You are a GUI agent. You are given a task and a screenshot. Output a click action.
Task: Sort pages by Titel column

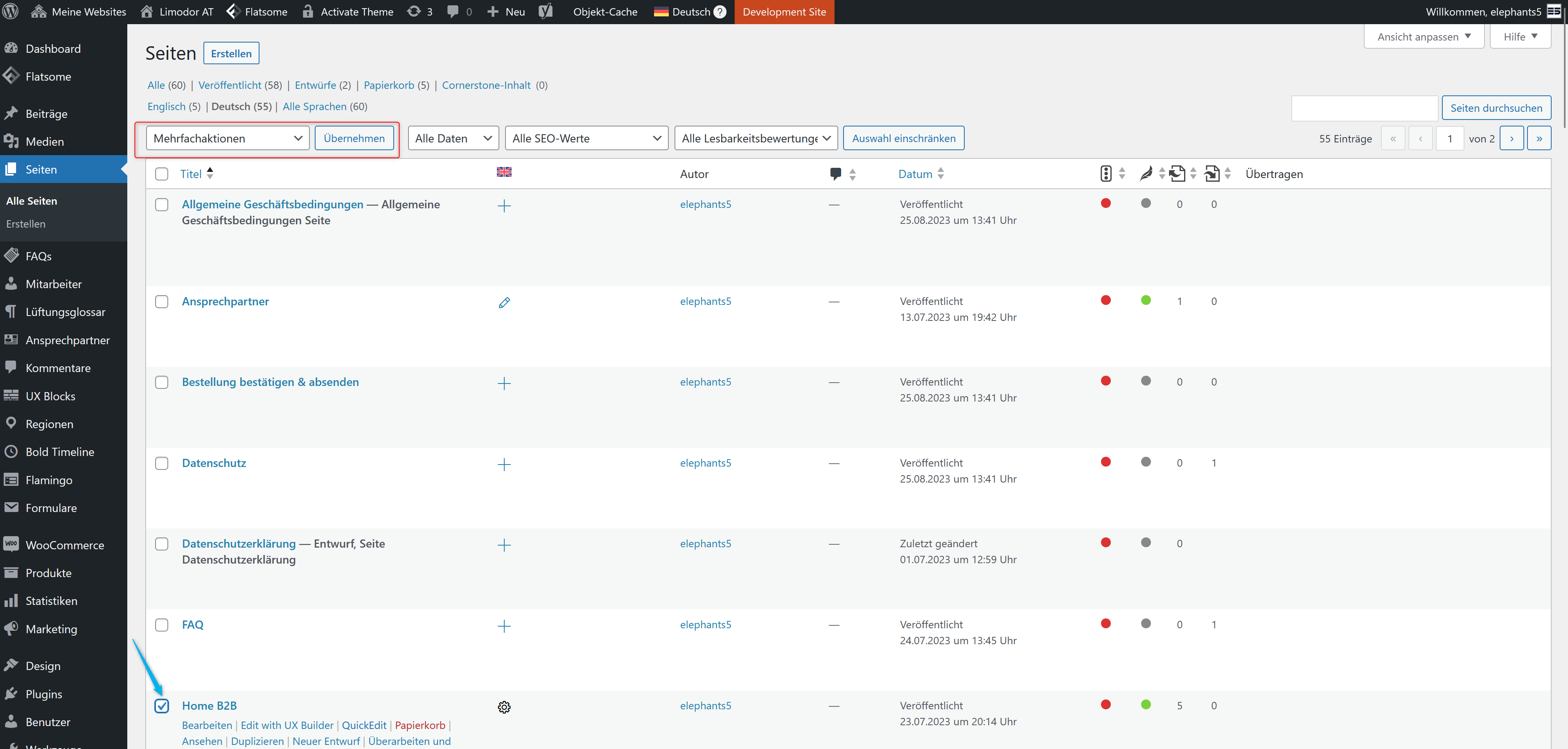click(196, 174)
